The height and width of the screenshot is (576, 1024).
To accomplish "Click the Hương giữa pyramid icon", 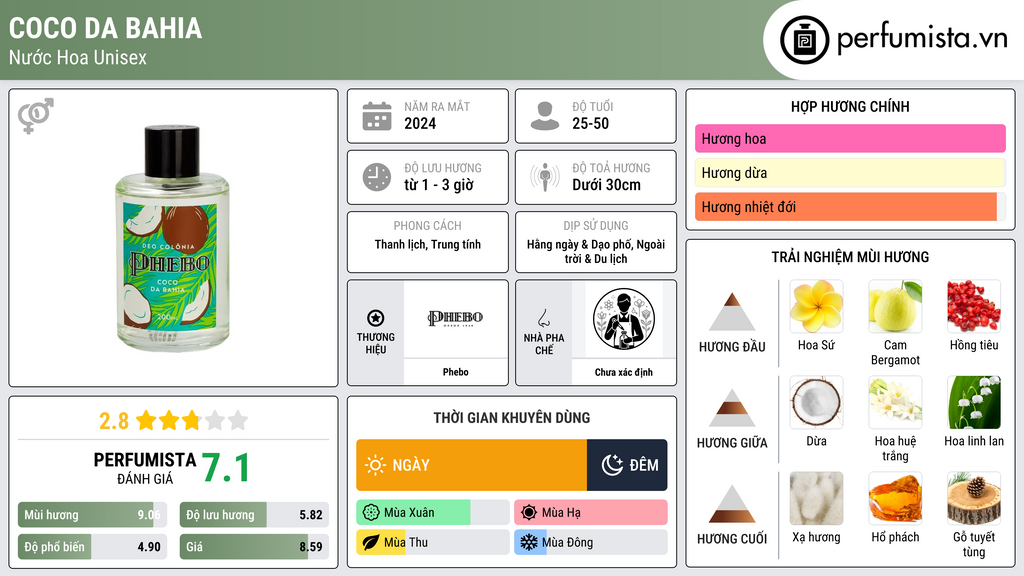I will click(x=732, y=408).
